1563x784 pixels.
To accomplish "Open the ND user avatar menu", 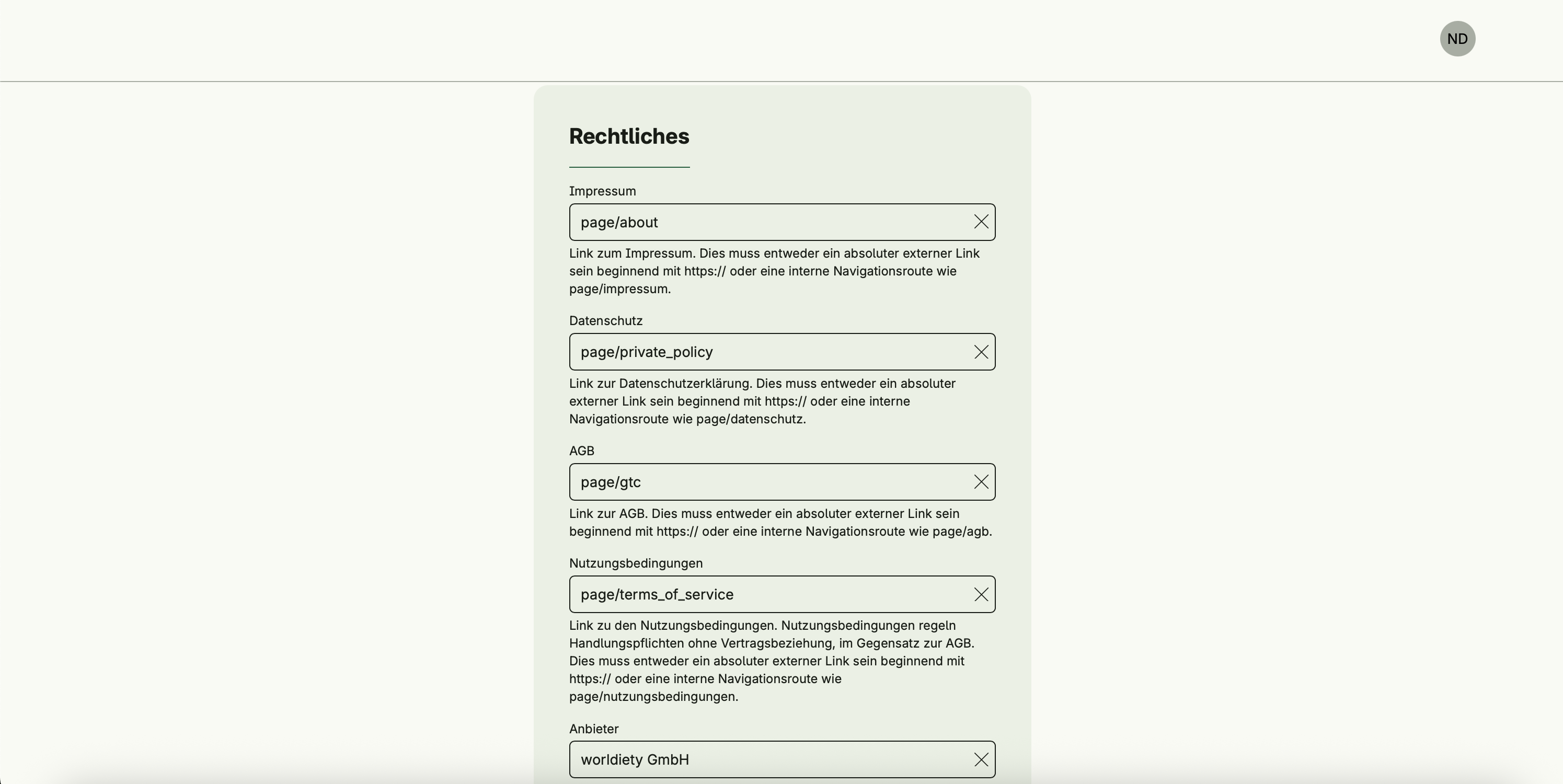I will click(1457, 39).
